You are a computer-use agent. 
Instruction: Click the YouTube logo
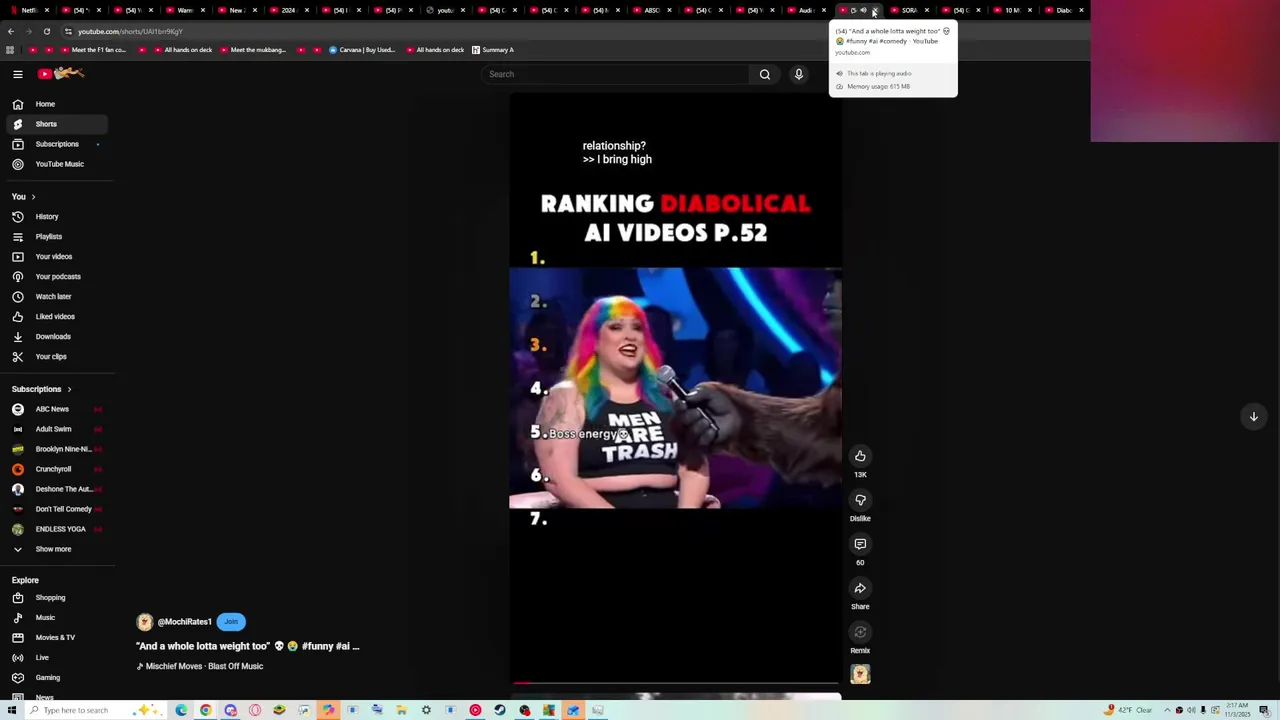(61, 73)
